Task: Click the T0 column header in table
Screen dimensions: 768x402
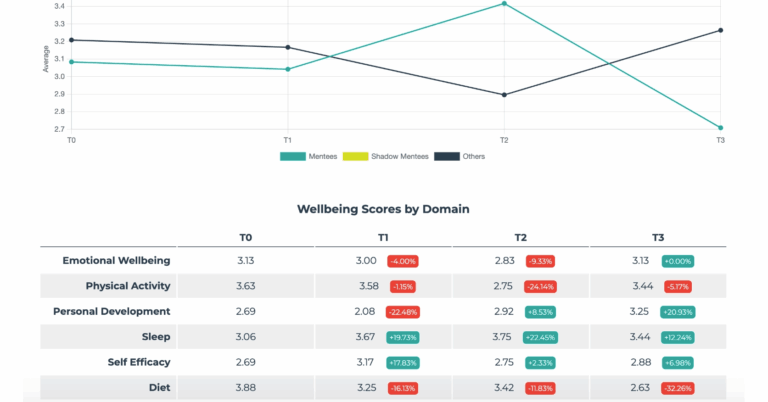Action: tap(245, 237)
